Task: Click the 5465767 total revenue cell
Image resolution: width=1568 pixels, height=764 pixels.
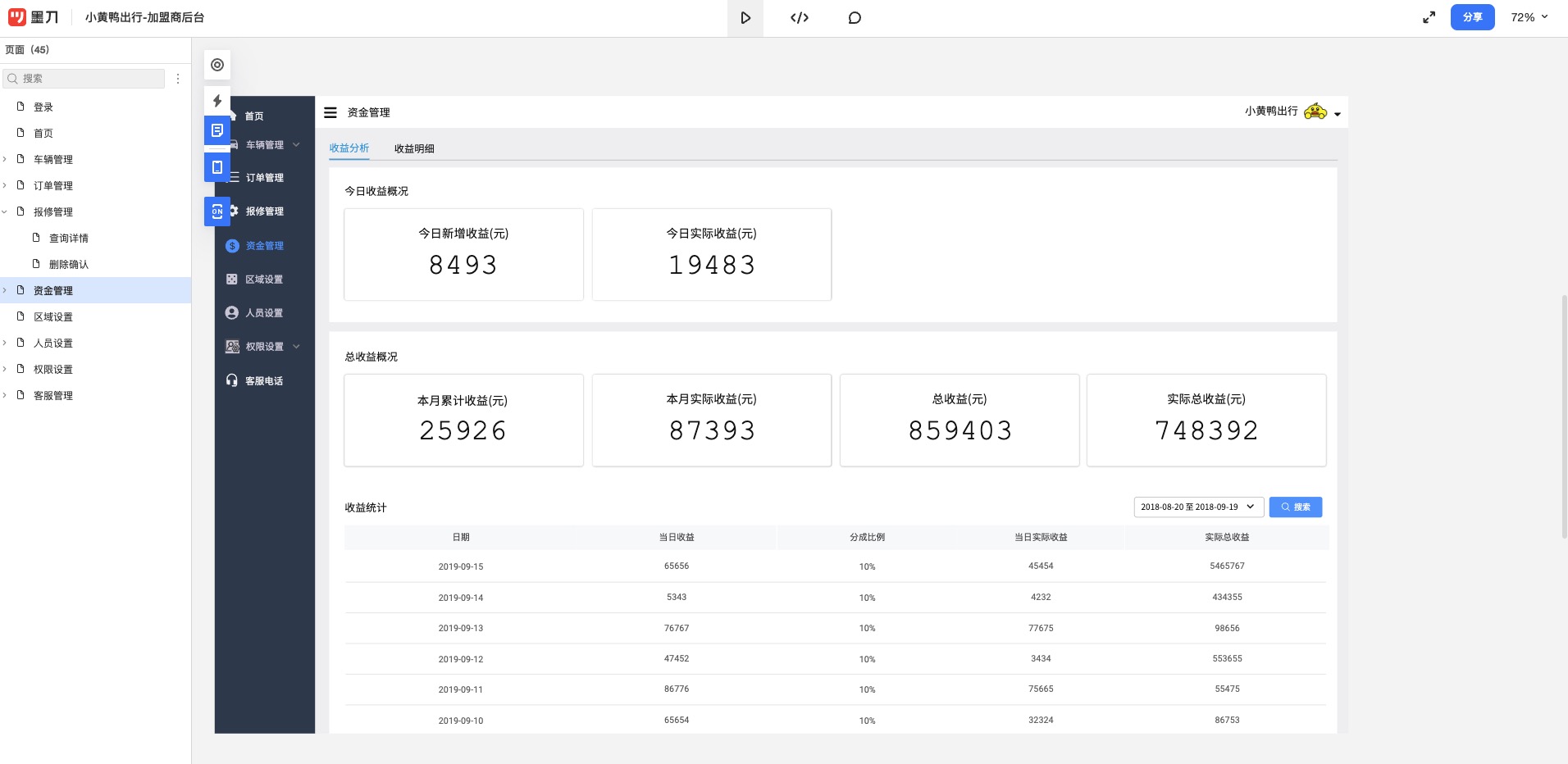Action: coord(1227,566)
